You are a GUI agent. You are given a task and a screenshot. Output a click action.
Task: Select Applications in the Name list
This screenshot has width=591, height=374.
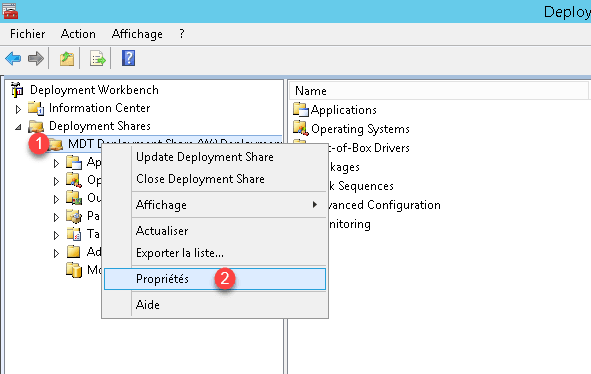click(x=344, y=110)
